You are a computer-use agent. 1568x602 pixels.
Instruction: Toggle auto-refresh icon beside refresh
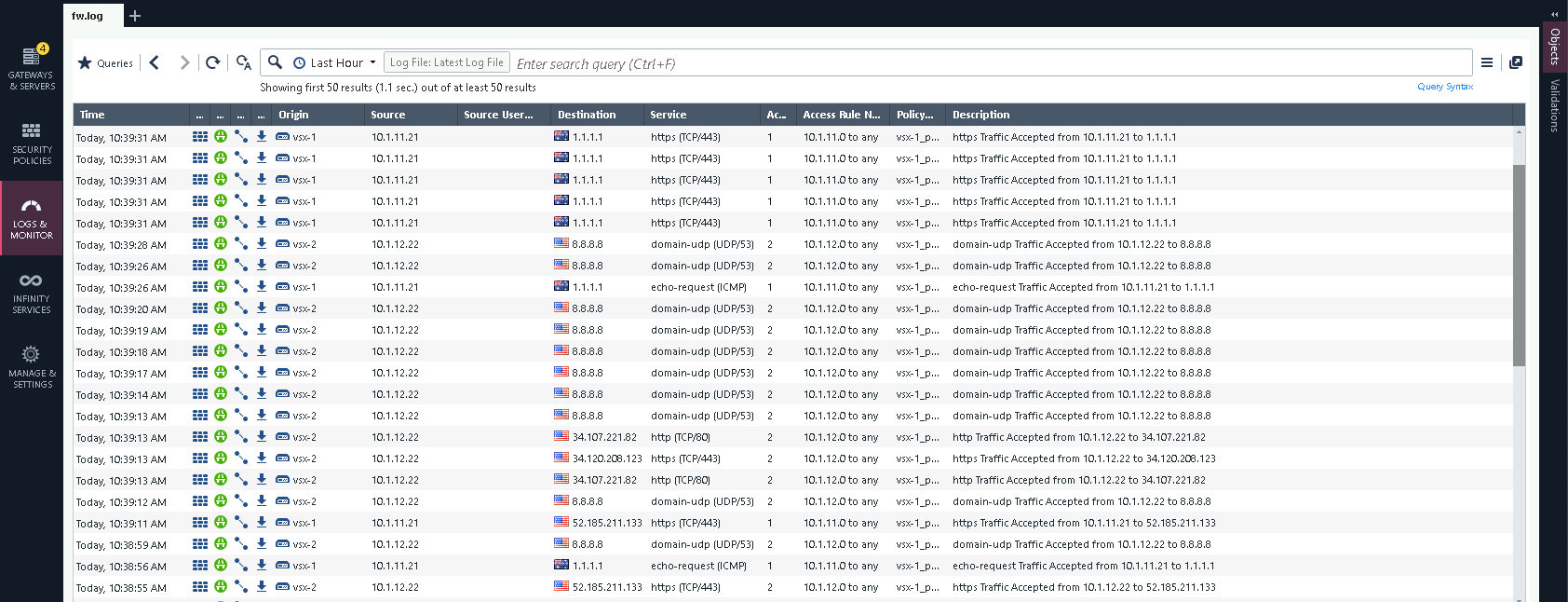[x=243, y=62]
